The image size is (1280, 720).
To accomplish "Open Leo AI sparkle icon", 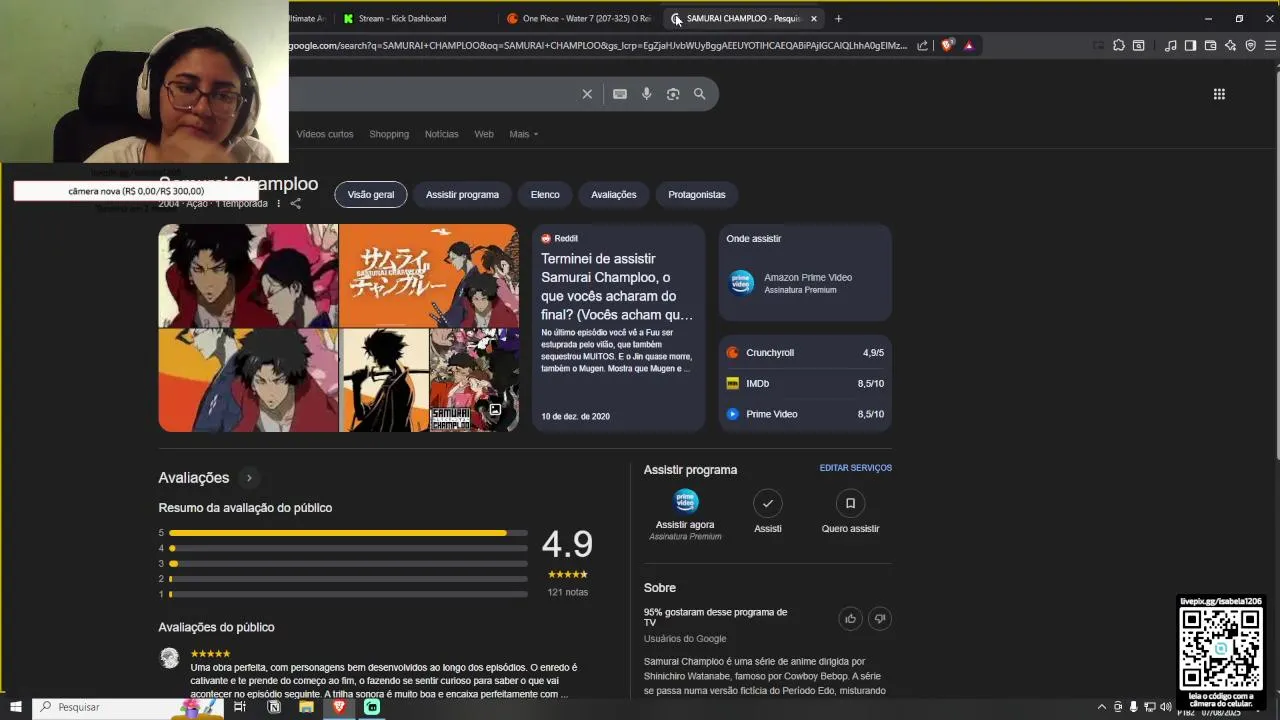I will [1230, 45].
